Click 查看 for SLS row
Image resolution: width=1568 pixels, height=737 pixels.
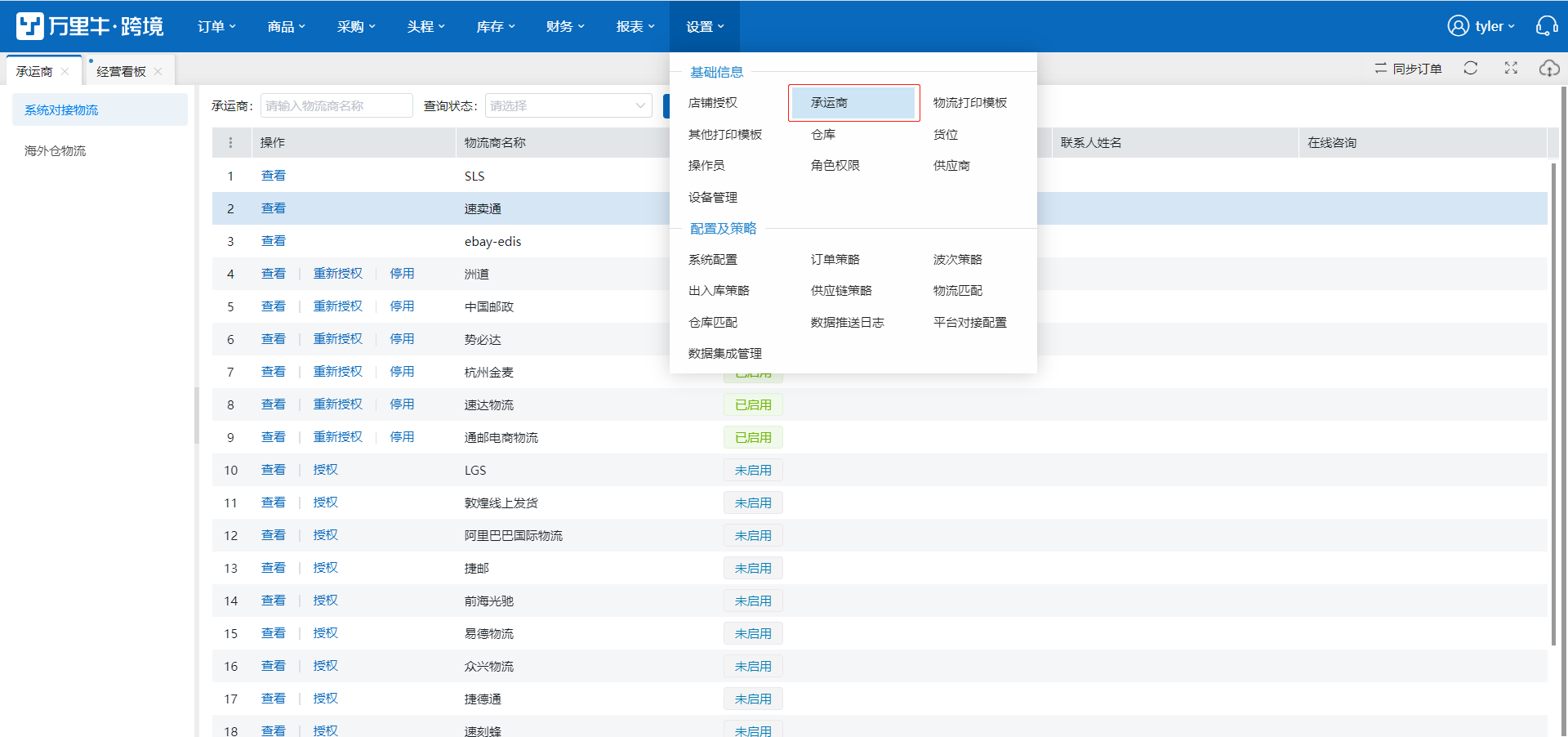[274, 176]
